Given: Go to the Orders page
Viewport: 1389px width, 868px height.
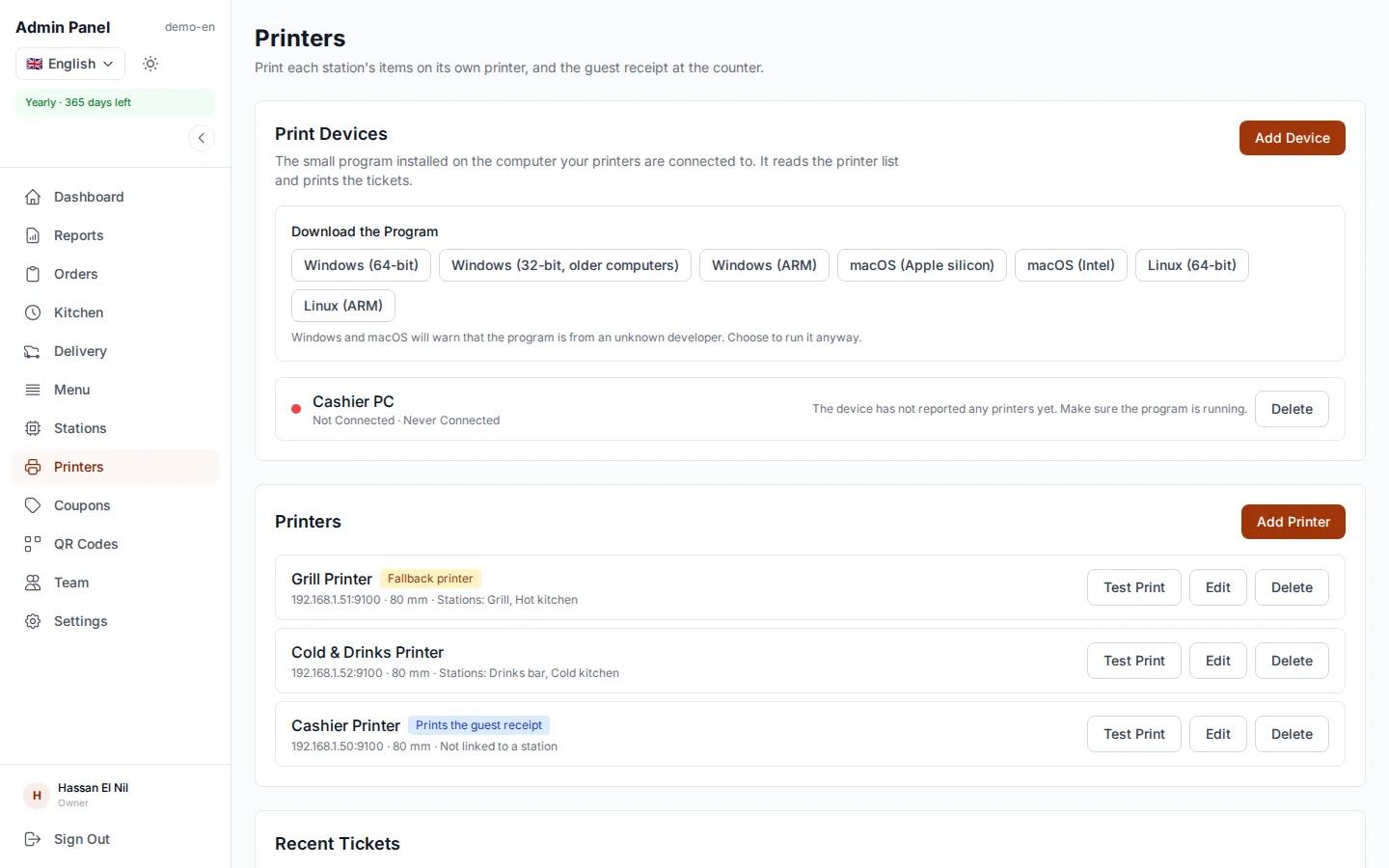Looking at the screenshot, I should pyautogui.click(x=116, y=274).
